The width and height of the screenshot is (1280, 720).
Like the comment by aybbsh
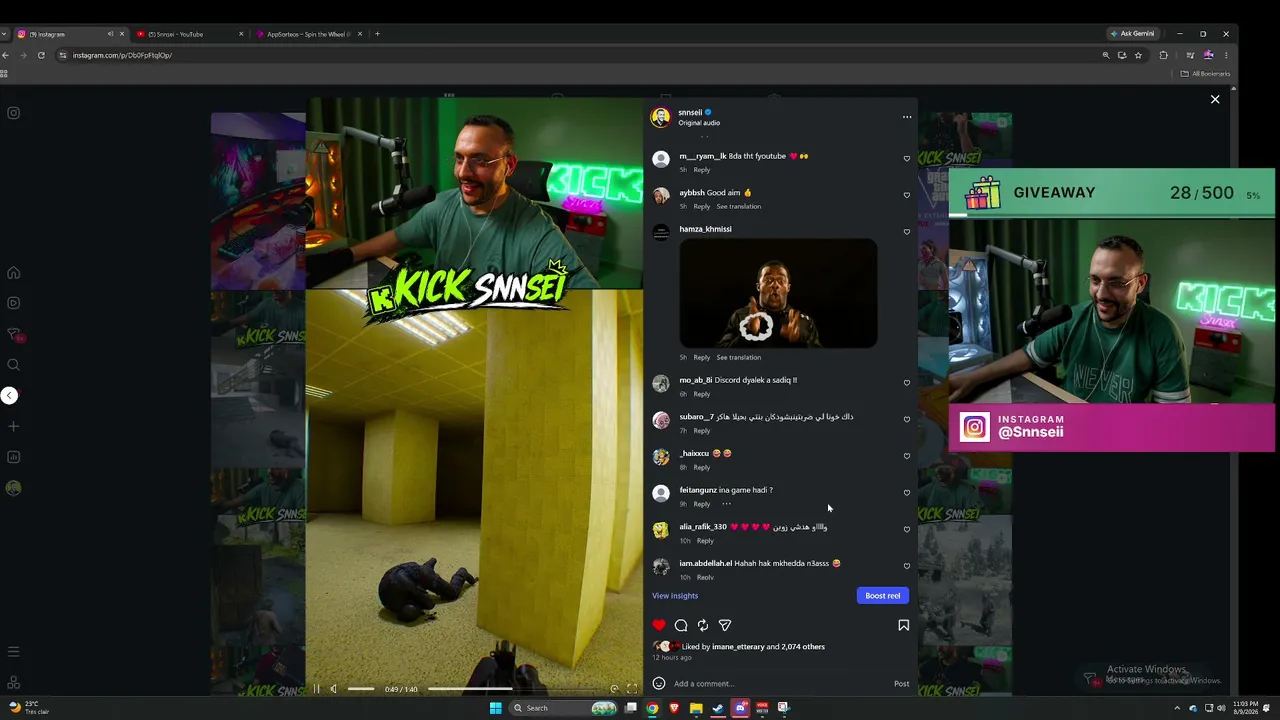907,195
